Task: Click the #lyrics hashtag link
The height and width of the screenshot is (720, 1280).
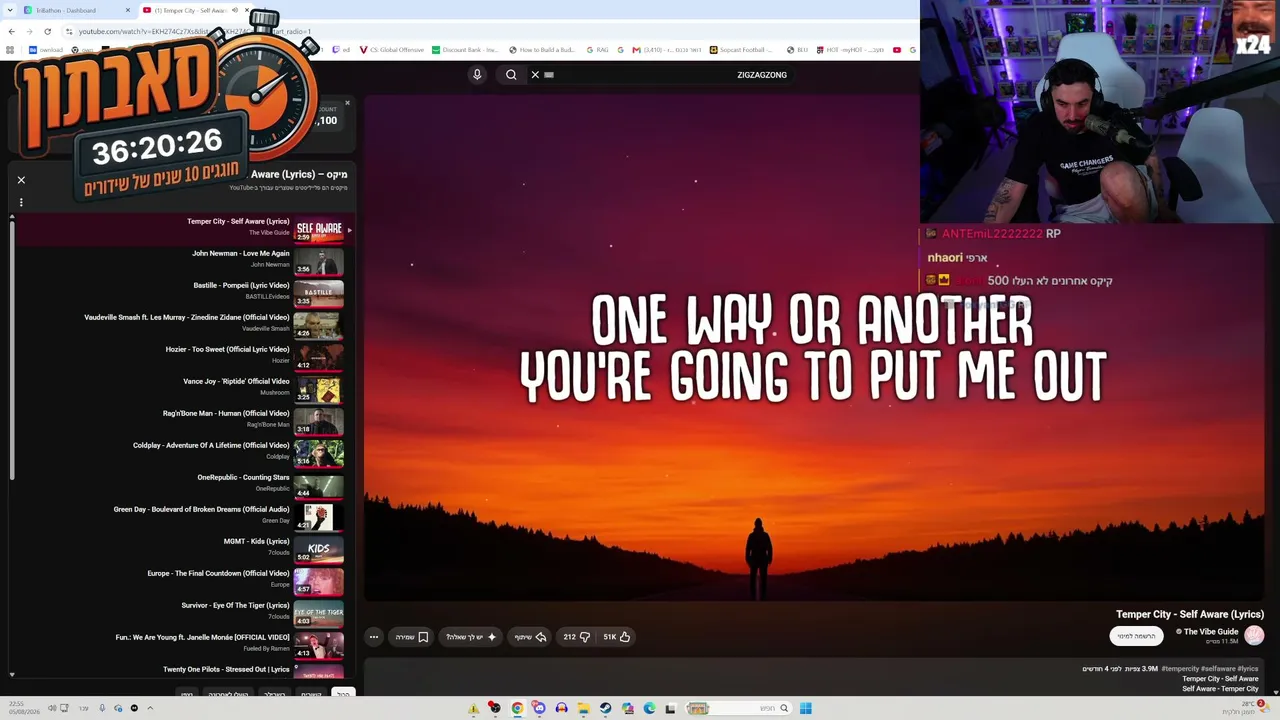Action: coord(1248,669)
